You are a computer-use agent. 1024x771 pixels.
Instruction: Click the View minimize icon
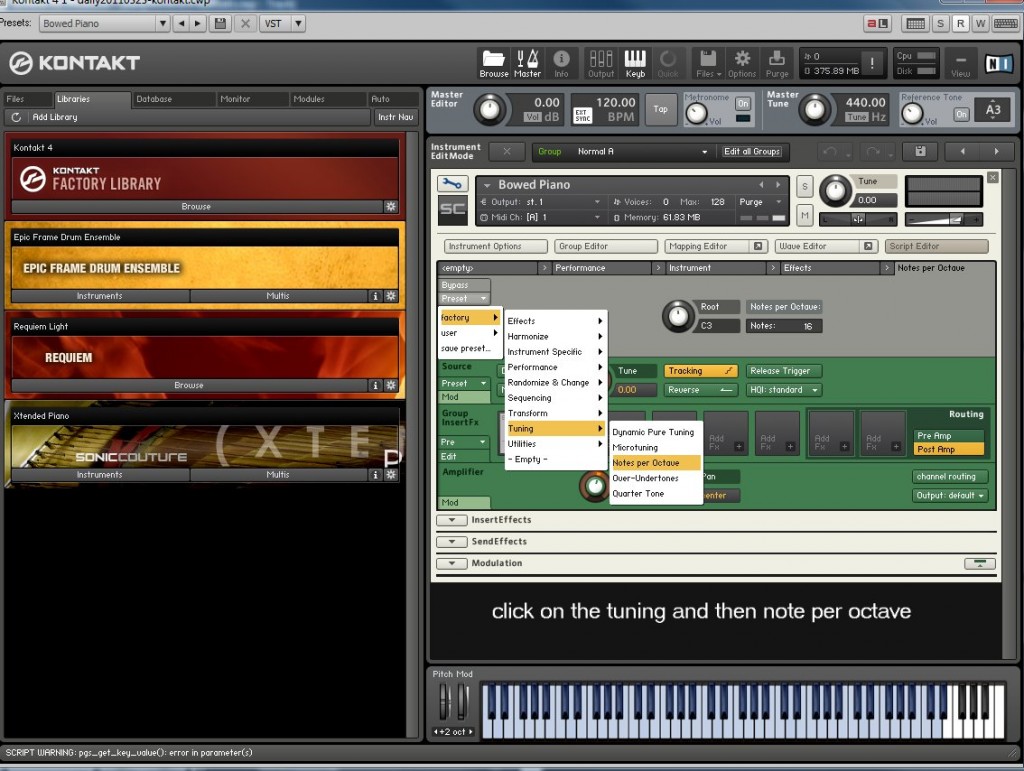click(x=960, y=63)
